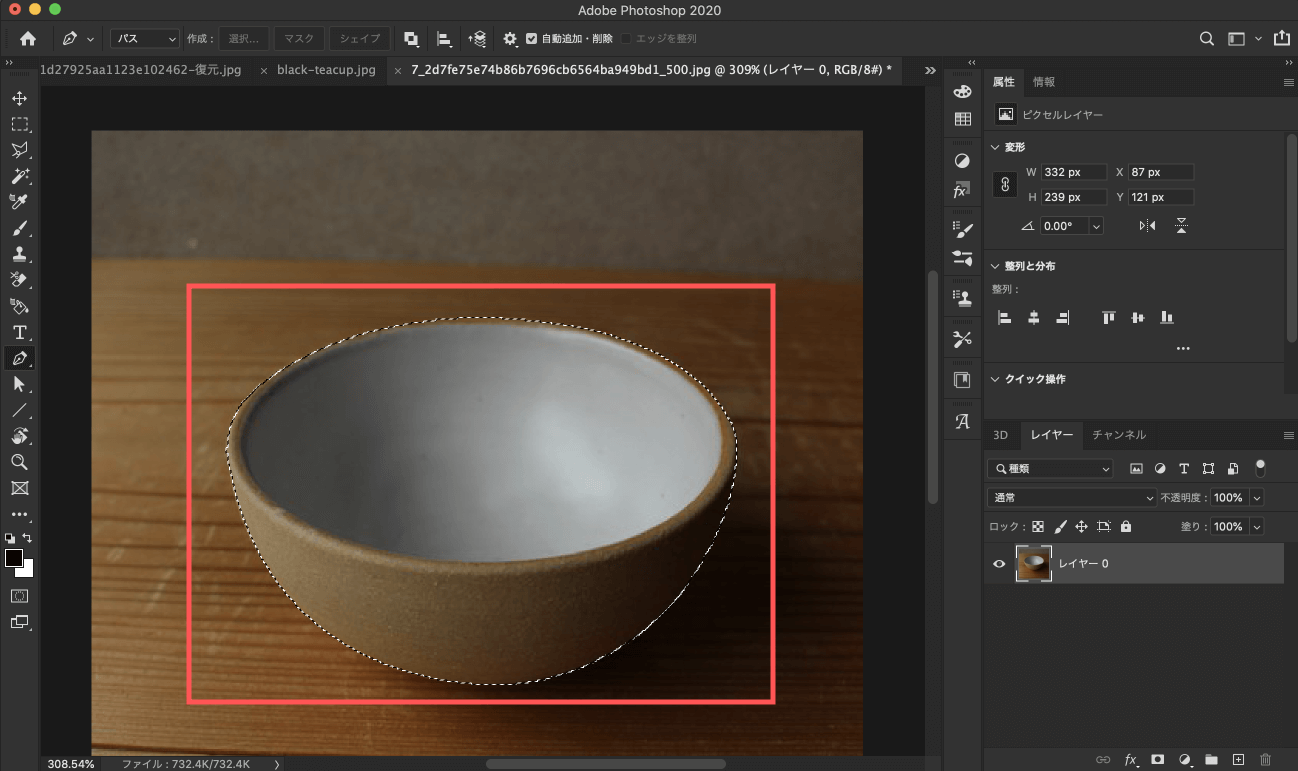This screenshot has height=771, width=1298.
Task: Select the Eyedropper tool
Action: coord(19,203)
